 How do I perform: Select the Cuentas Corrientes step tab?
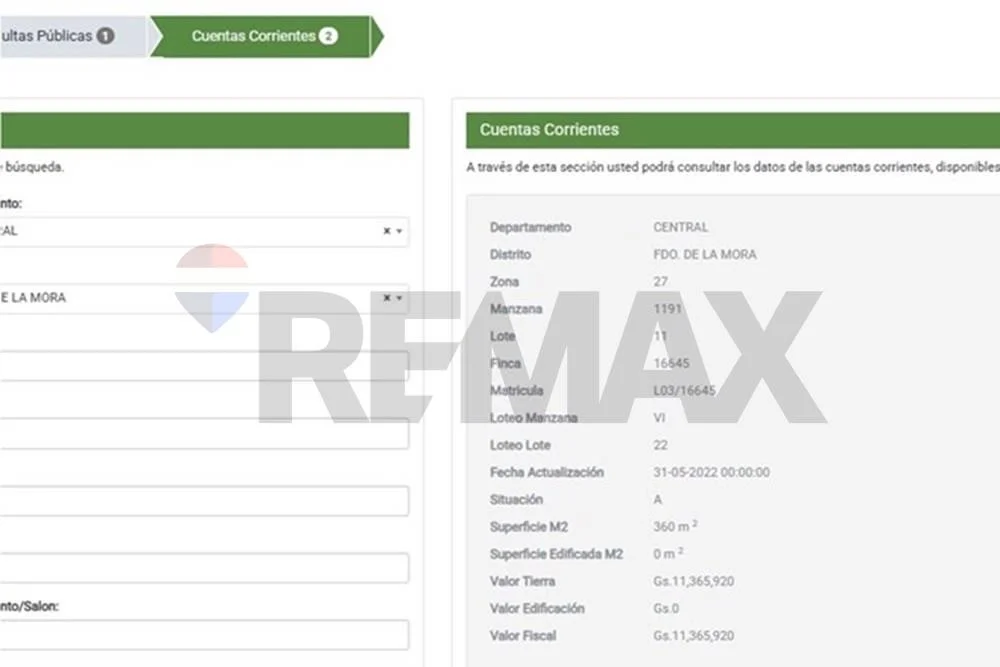(x=254, y=36)
